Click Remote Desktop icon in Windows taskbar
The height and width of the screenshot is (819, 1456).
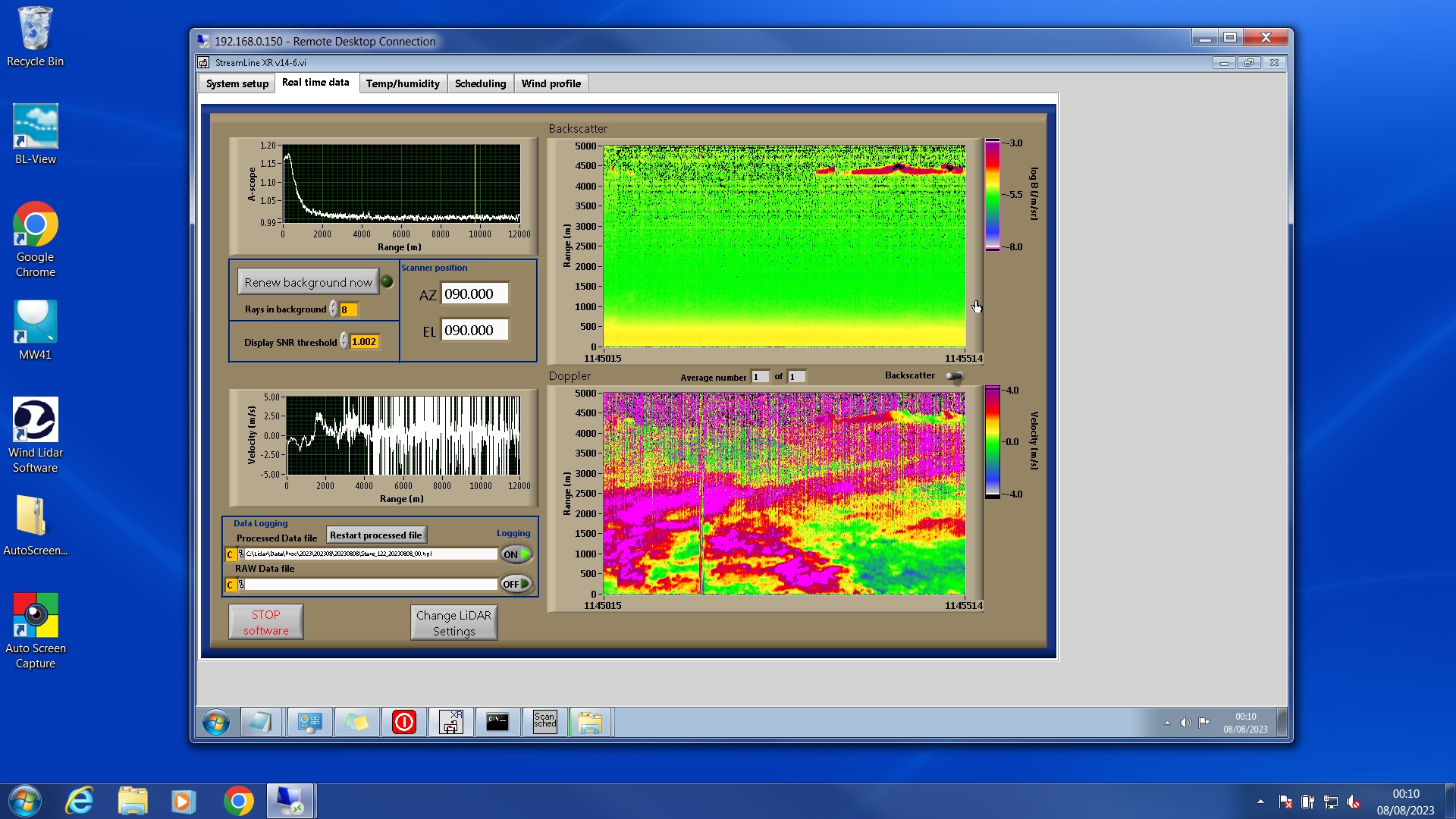click(x=290, y=801)
